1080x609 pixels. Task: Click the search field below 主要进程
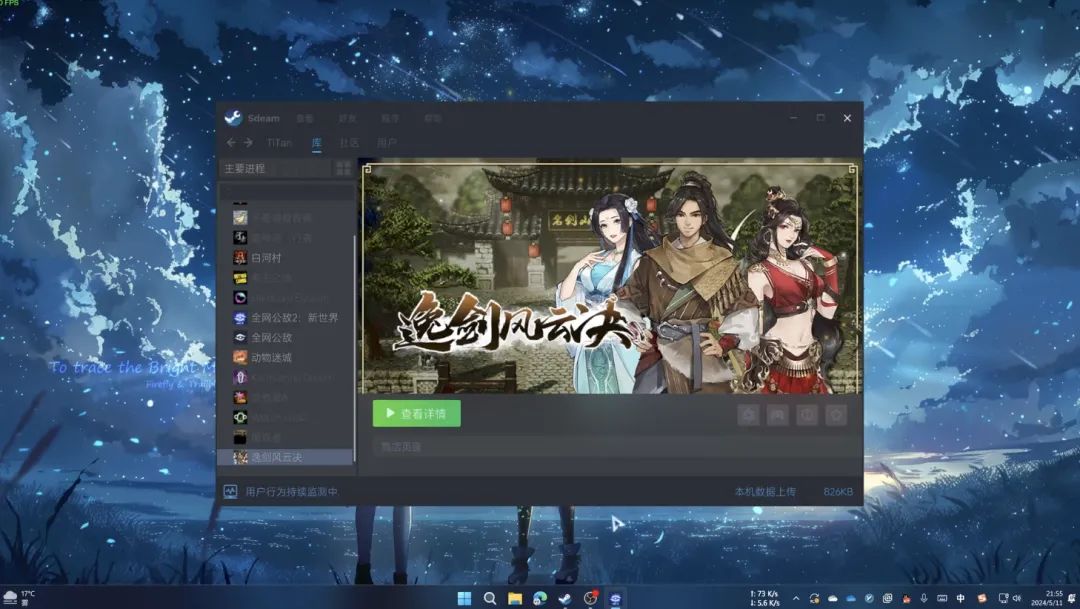click(x=287, y=191)
